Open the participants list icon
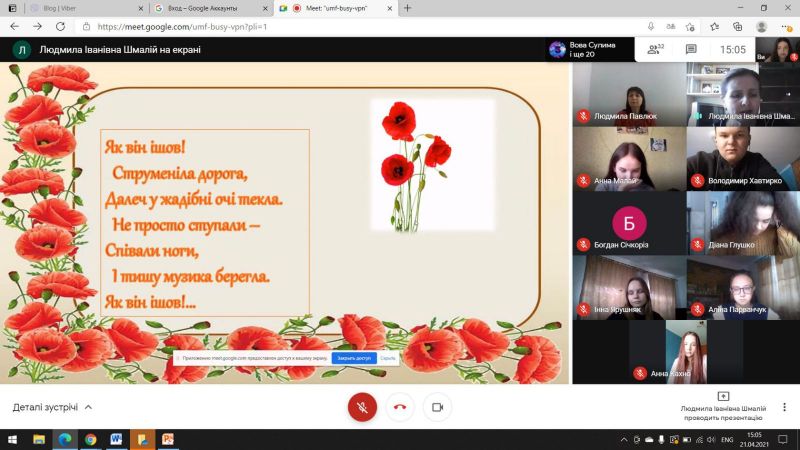Screen dimensions: 800x450 point(655,49)
